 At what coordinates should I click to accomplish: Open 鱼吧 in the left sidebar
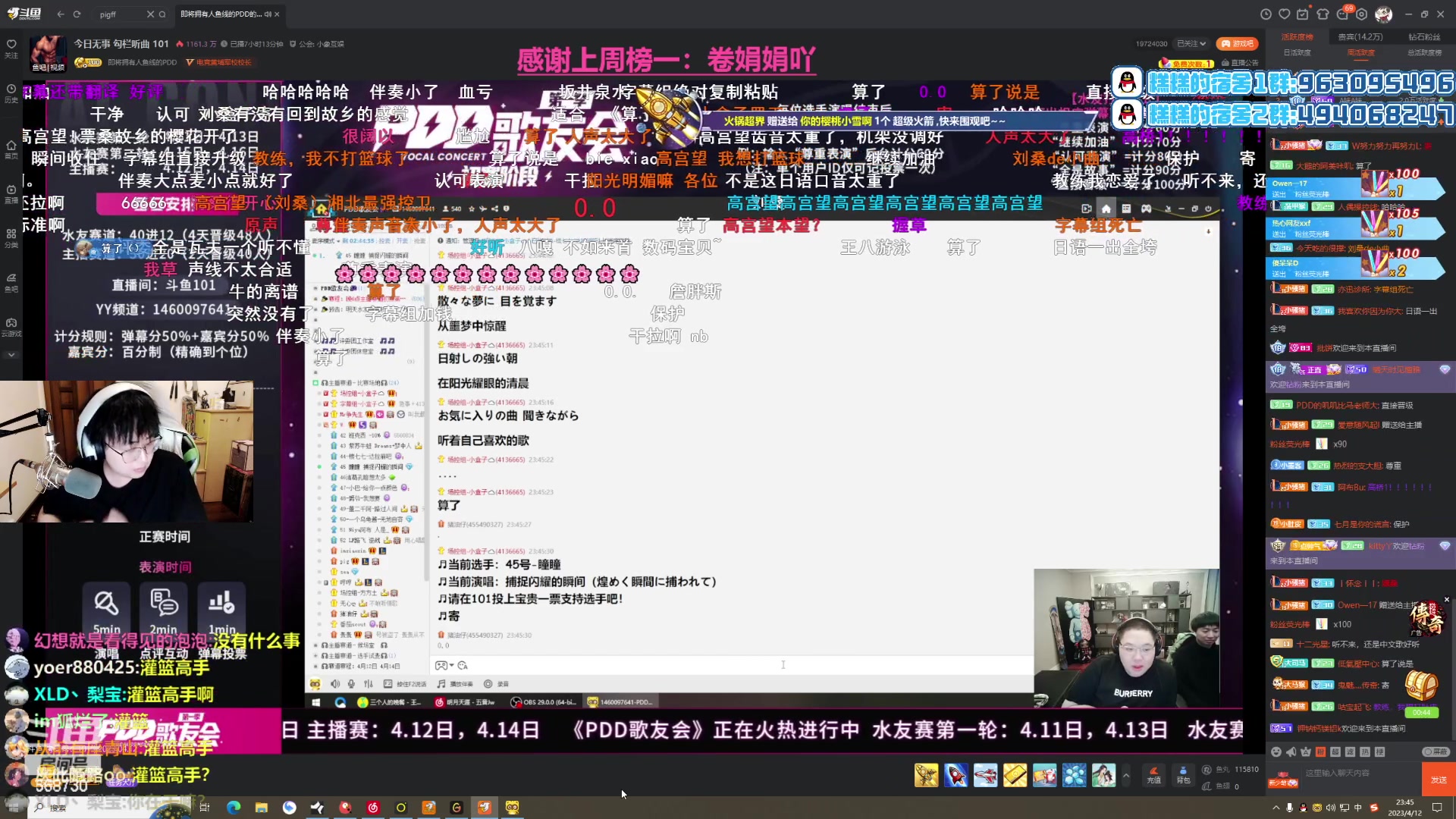pos(11,282)
